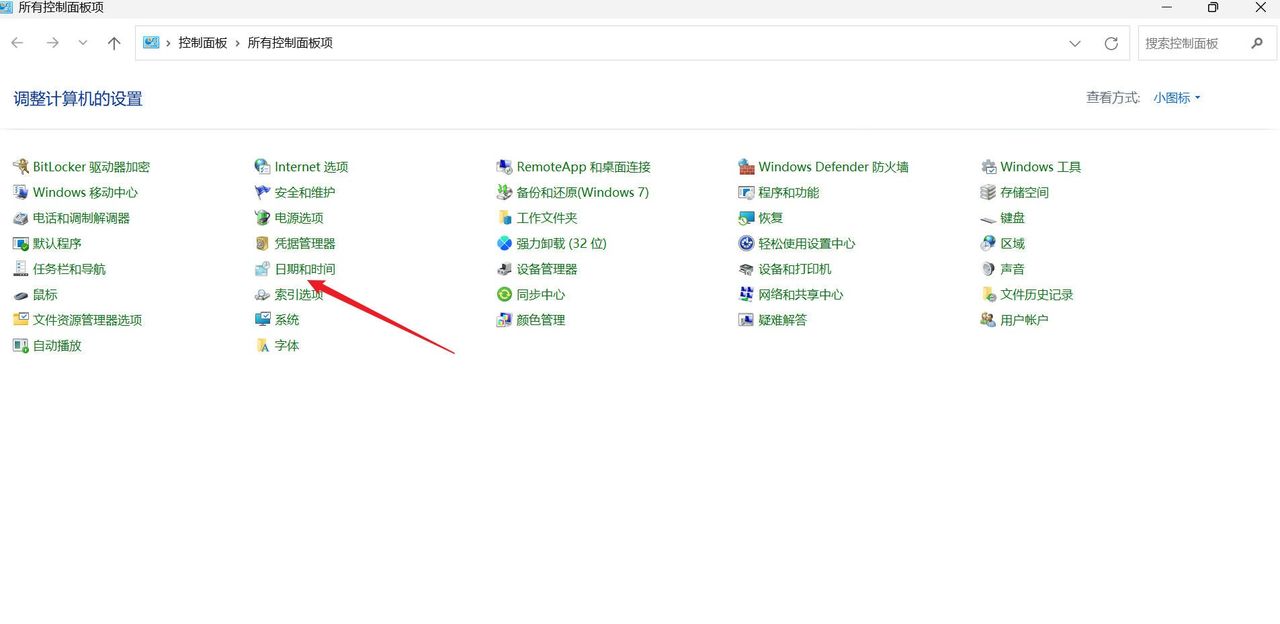Image resolution: width=1280 pixels, height=624 pixels.
Task: Click the 疑难解答 link
Action: 783,320
